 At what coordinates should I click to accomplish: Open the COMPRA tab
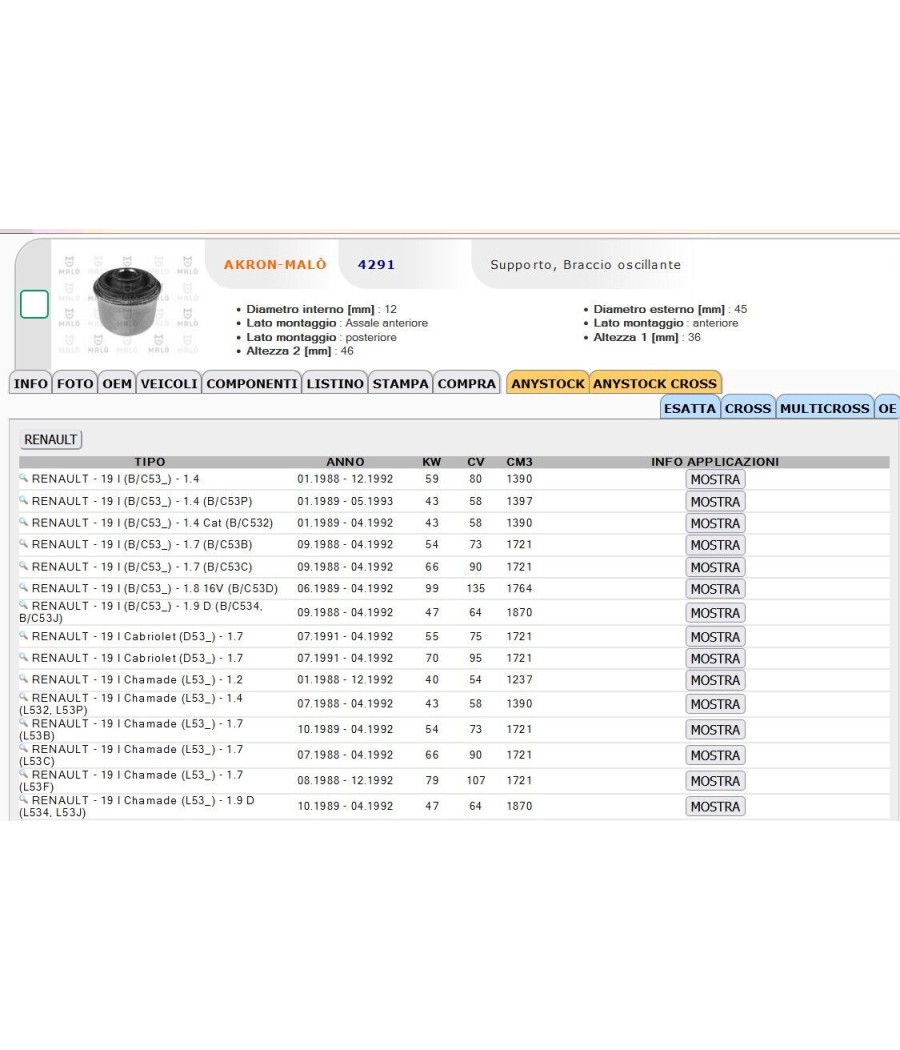pyautogui.click(x=467, y=384)
